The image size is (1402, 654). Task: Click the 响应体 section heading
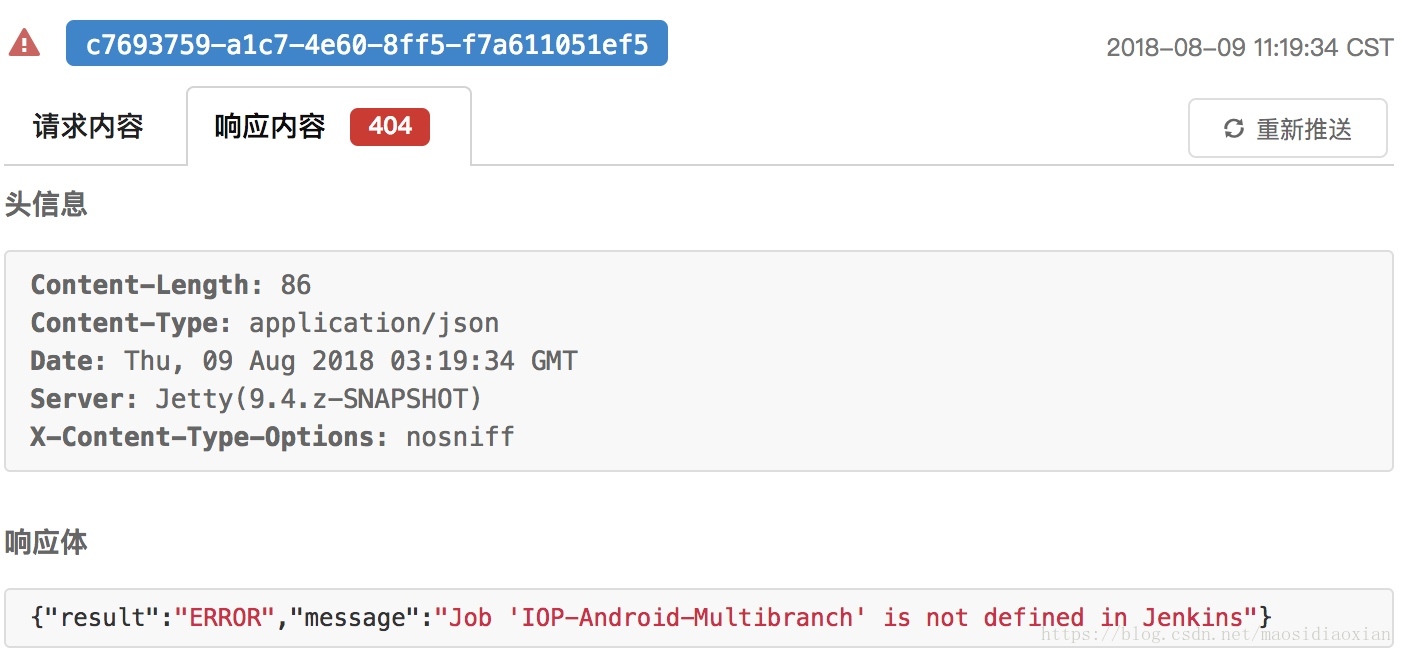(x=46, y=542)
